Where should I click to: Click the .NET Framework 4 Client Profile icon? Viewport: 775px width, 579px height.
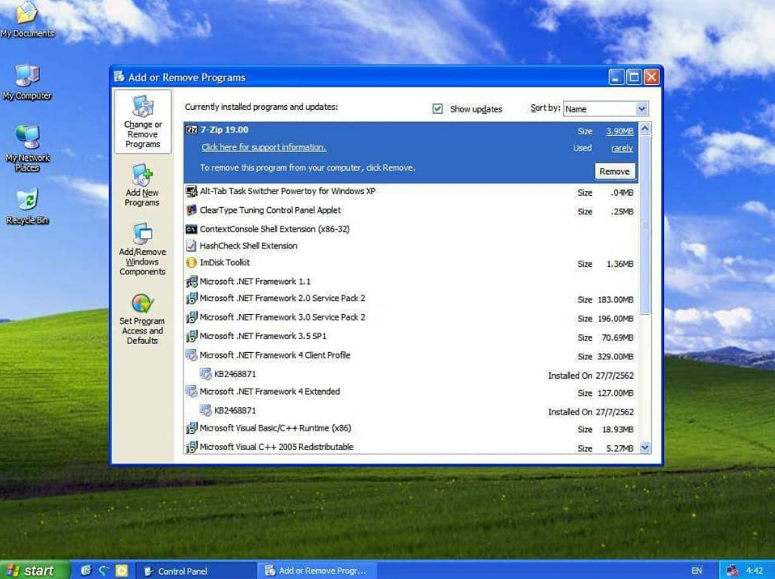pyautogui.click(x=191, y=355)
